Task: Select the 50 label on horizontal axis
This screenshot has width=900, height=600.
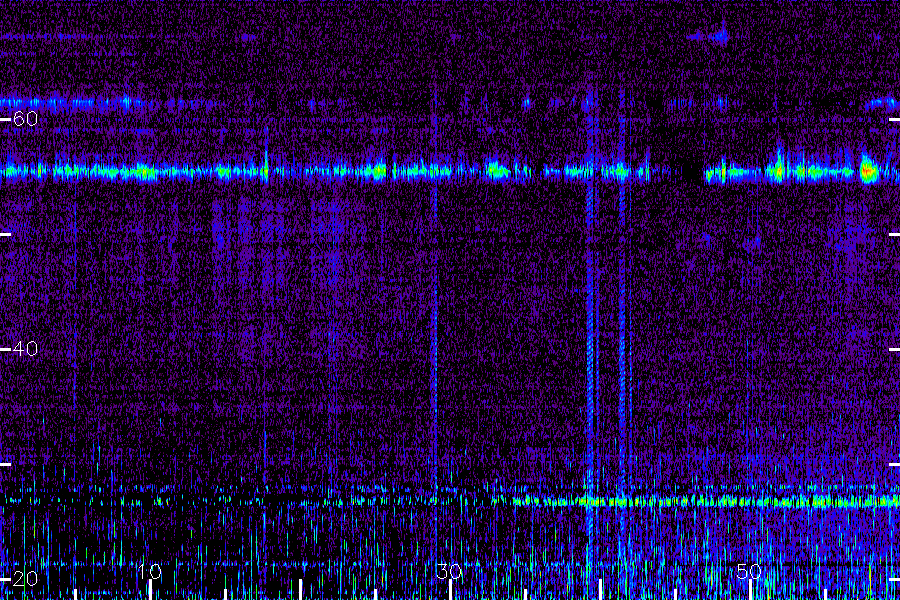Action: tap(749, 571)
